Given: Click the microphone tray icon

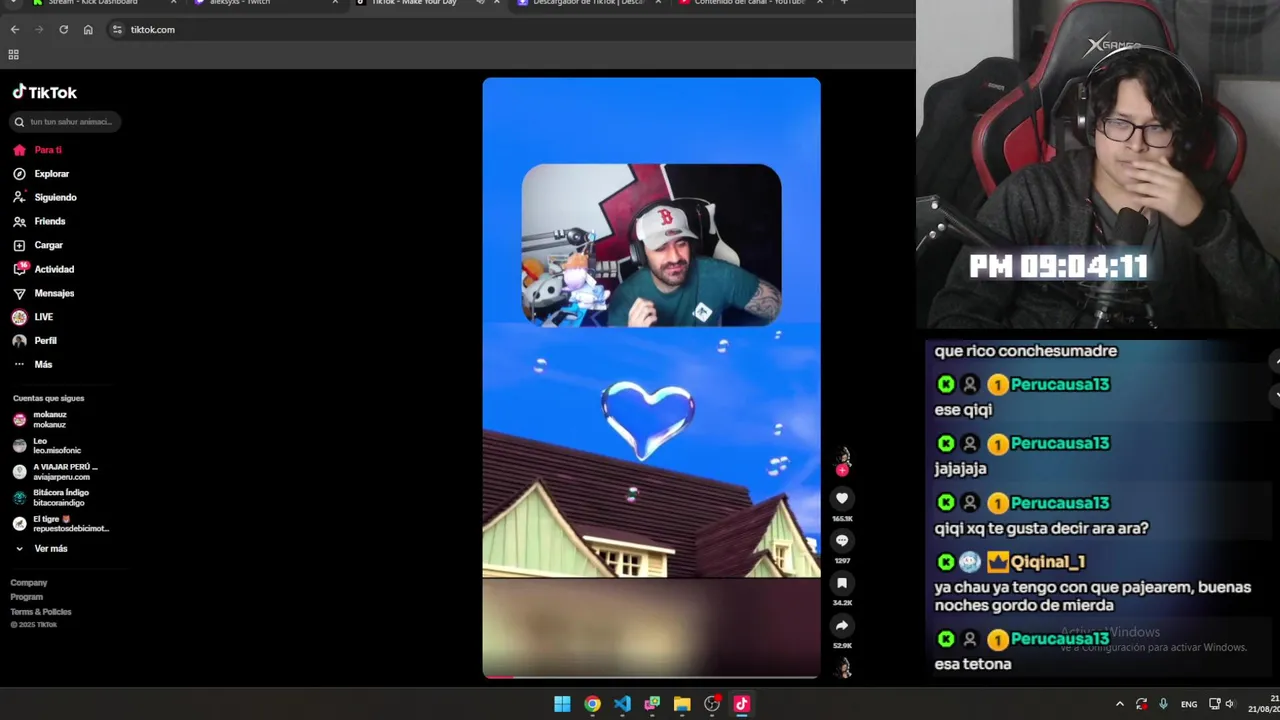Looking at the screenshot, I should click(1163, 704).
